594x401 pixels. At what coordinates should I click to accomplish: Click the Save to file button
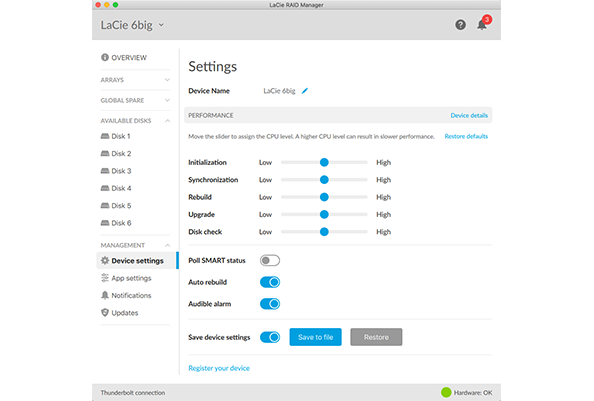point(316,337)
